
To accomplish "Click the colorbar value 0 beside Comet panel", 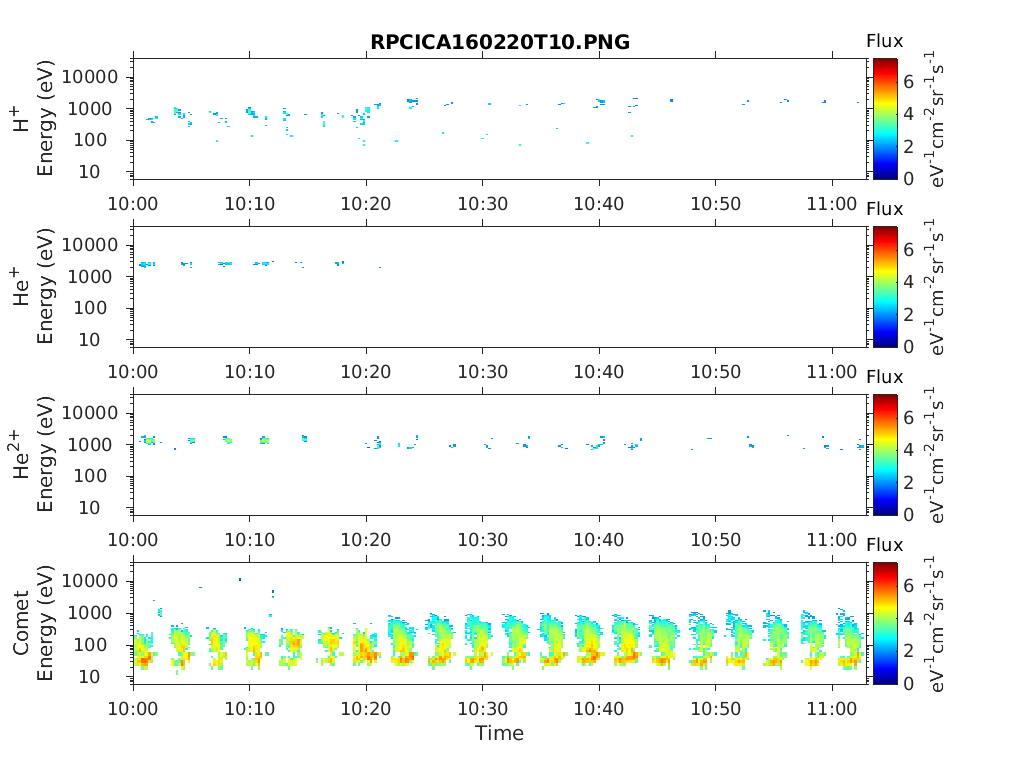I will coord(908,683).
